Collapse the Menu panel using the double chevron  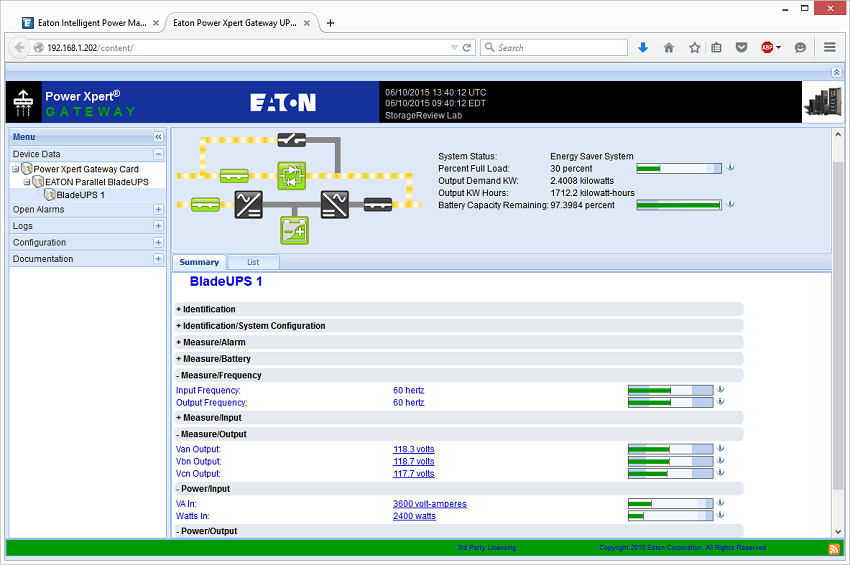[x=158, y=137]
